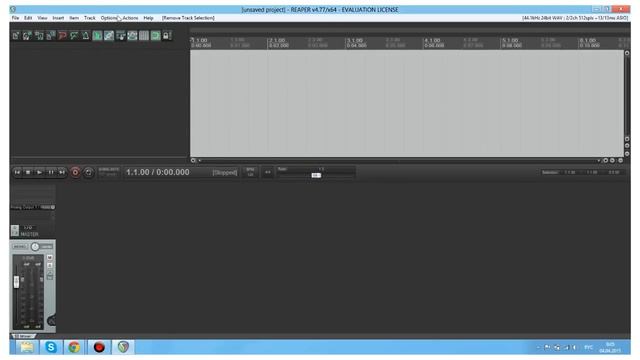640x360 pixels.
Task: Open the Options menu
Action: (109, 18)
